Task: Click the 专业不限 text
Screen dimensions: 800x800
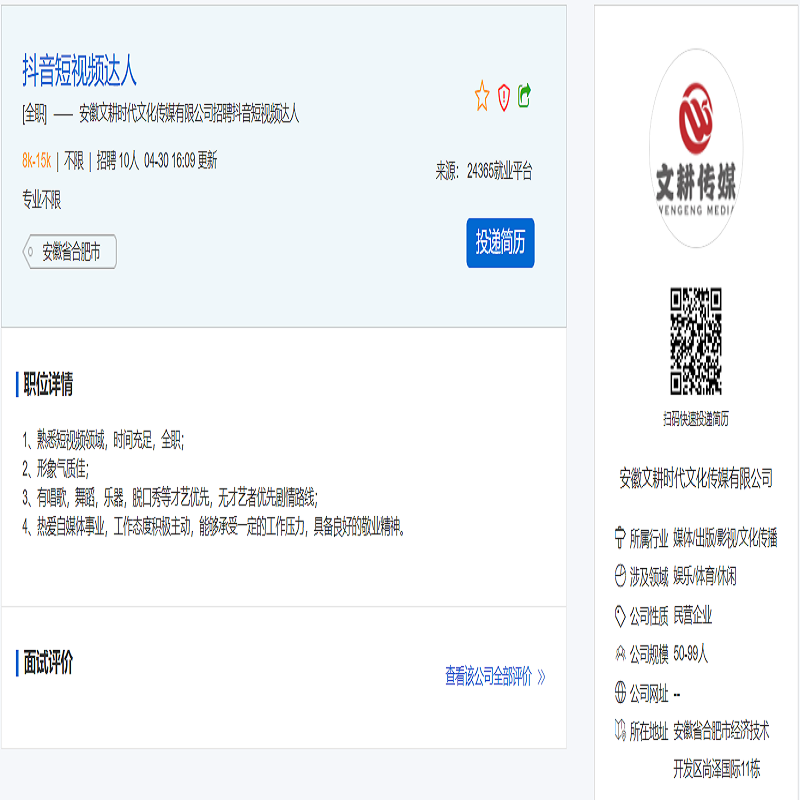Action: [42, 199]
